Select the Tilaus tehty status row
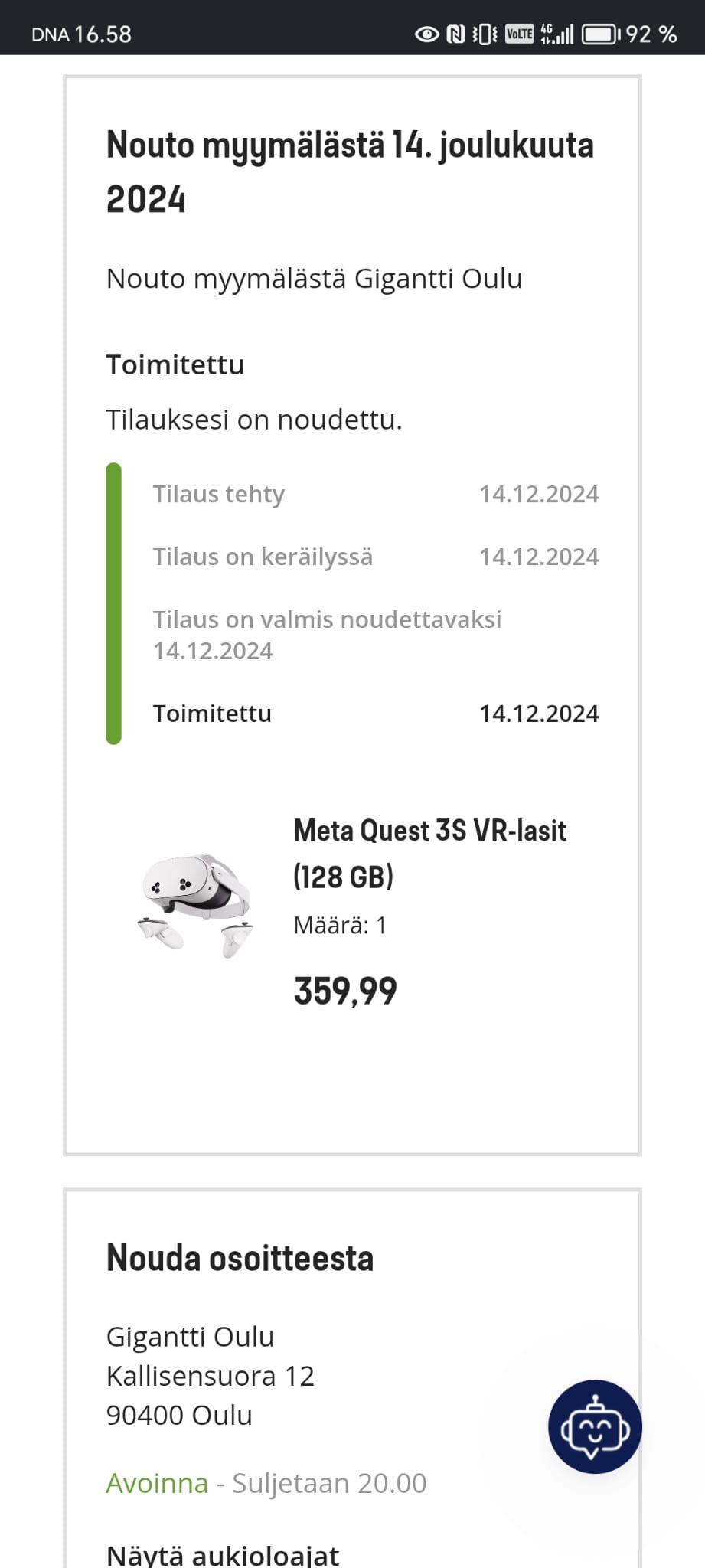This screenshot has height=1568, width=705. 376,495
